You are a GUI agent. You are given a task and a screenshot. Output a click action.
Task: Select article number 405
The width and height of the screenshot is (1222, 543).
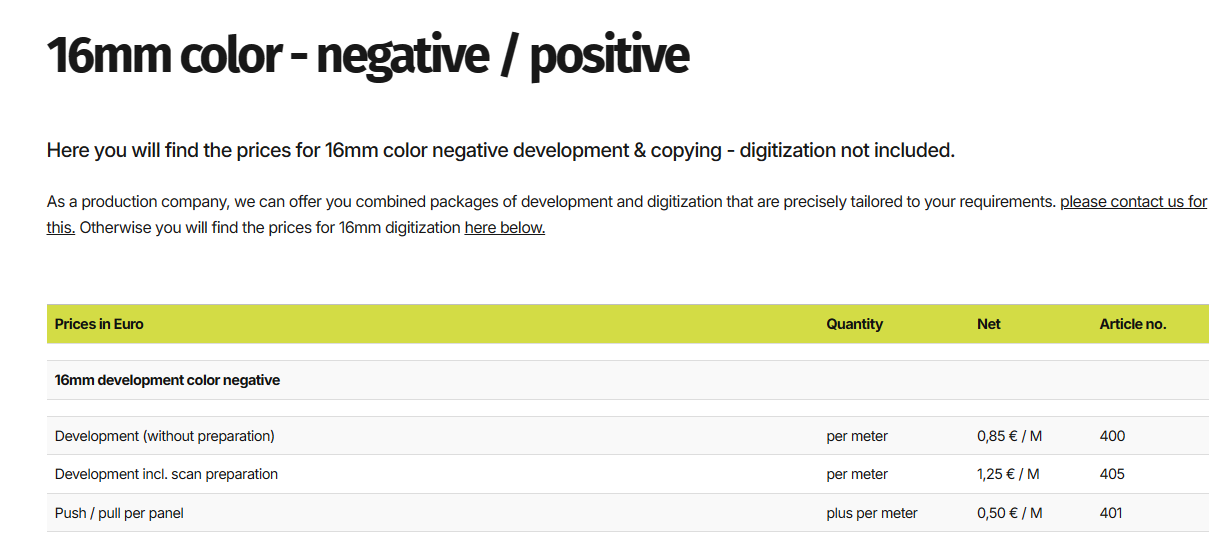pyautogui.click(x=1111, y=474)
